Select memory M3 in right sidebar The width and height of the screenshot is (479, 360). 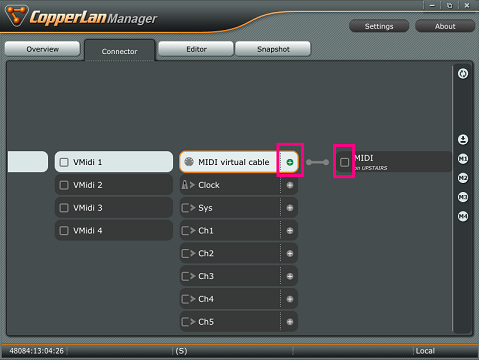[x=463, y=197]
